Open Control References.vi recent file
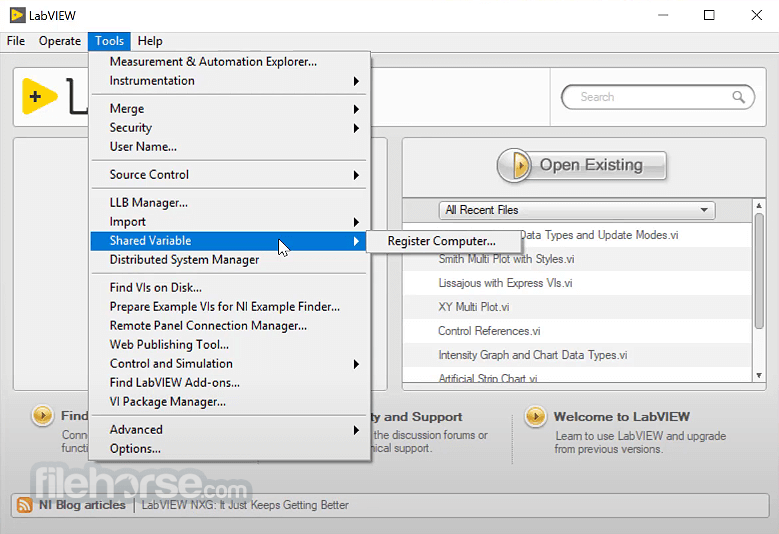 click(578, 331)
